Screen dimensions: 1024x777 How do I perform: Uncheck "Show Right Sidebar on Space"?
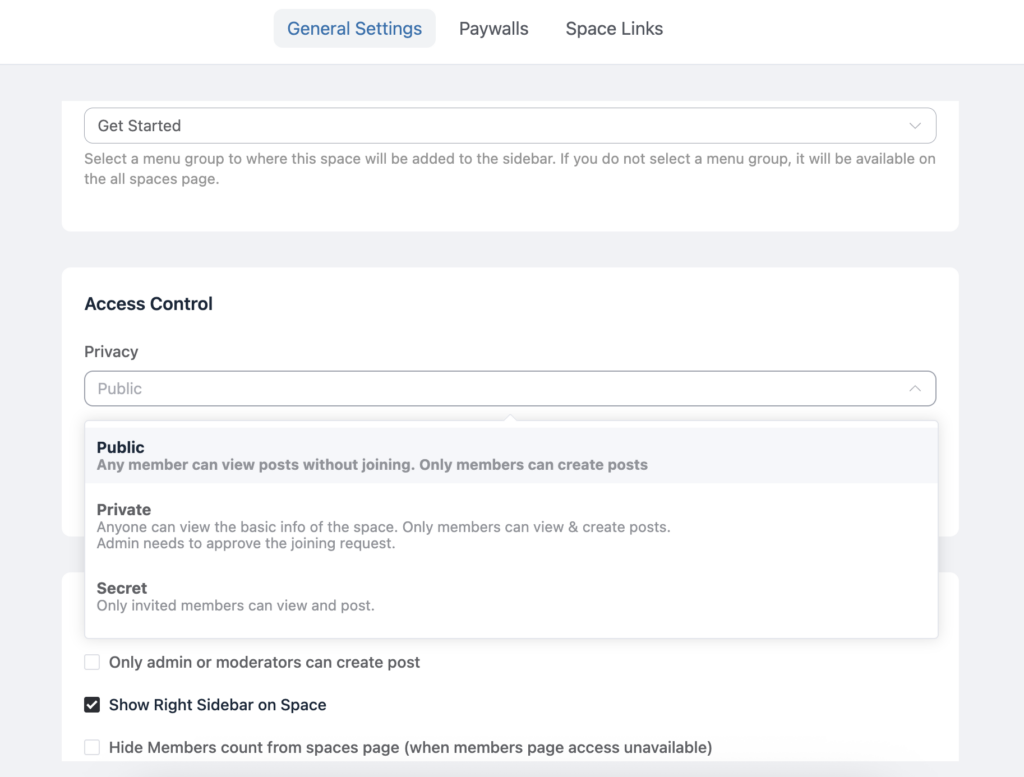point(91,704)
